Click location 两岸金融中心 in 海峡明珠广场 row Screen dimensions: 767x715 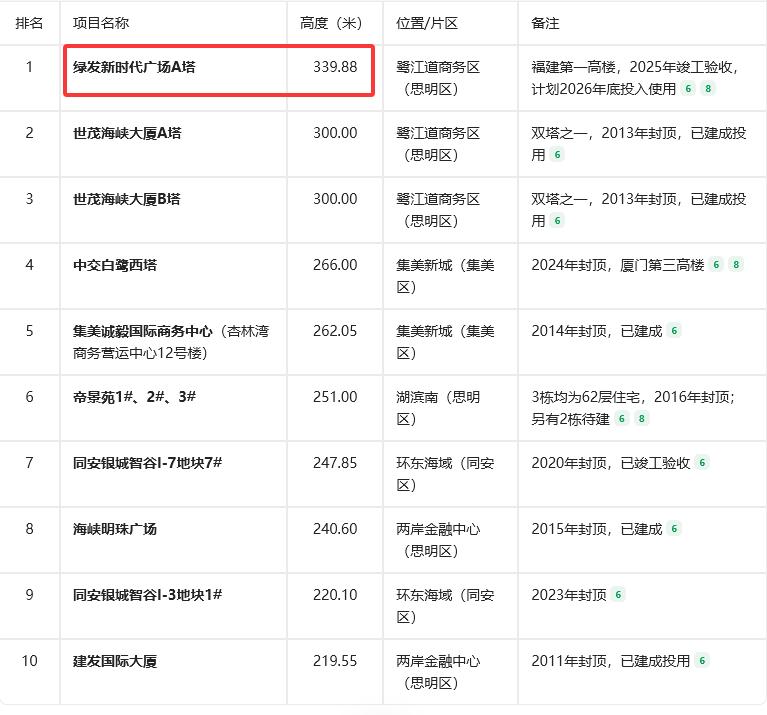coord(438,529)
